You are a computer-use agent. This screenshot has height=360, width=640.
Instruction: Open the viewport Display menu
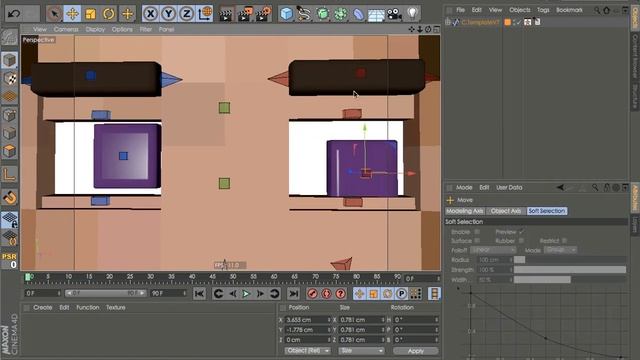click(x=95, y=29)
